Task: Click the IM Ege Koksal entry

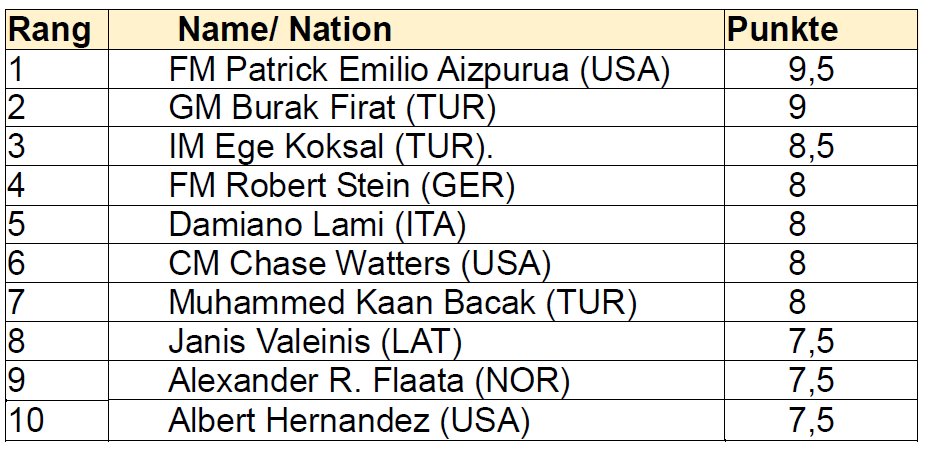Action: 333,147
